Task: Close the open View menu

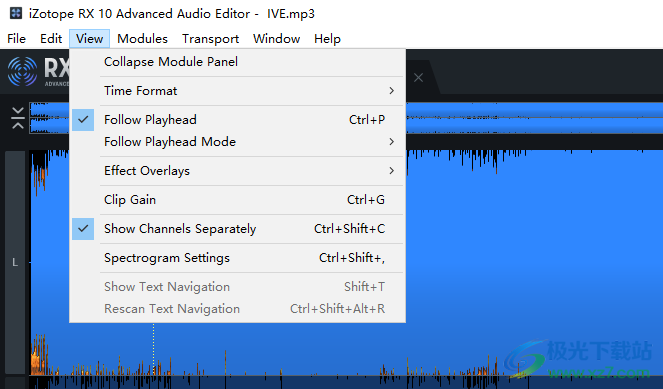Action: (x=89, y=38)
